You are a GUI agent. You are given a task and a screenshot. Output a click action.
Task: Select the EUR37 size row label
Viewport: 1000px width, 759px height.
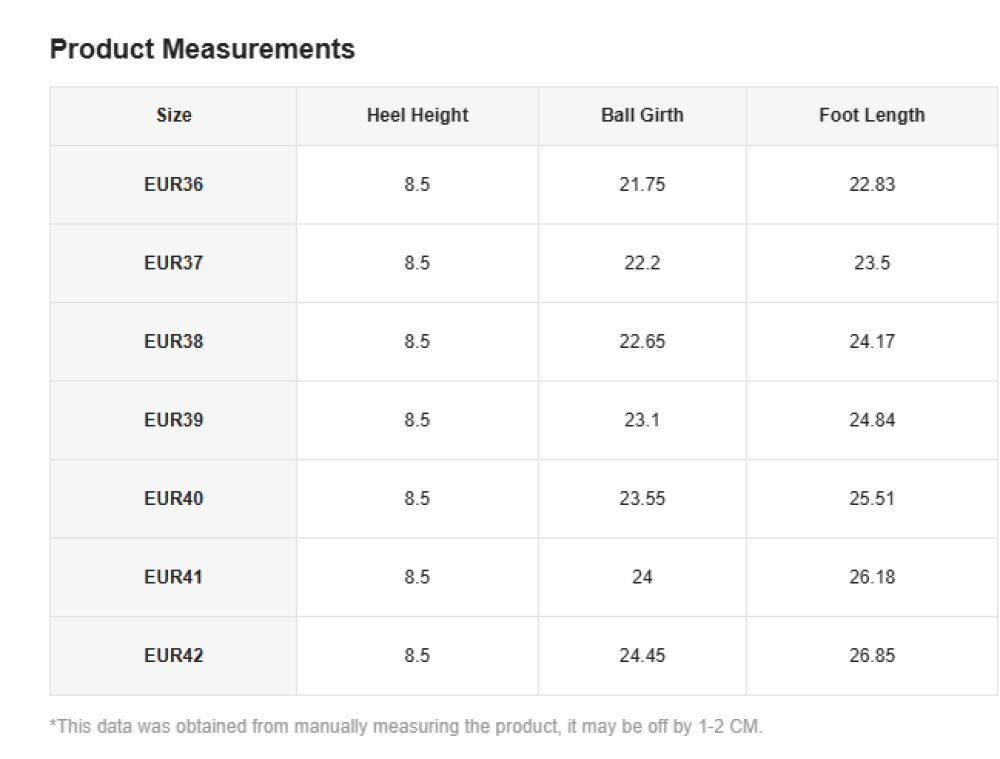coord(173,263)
